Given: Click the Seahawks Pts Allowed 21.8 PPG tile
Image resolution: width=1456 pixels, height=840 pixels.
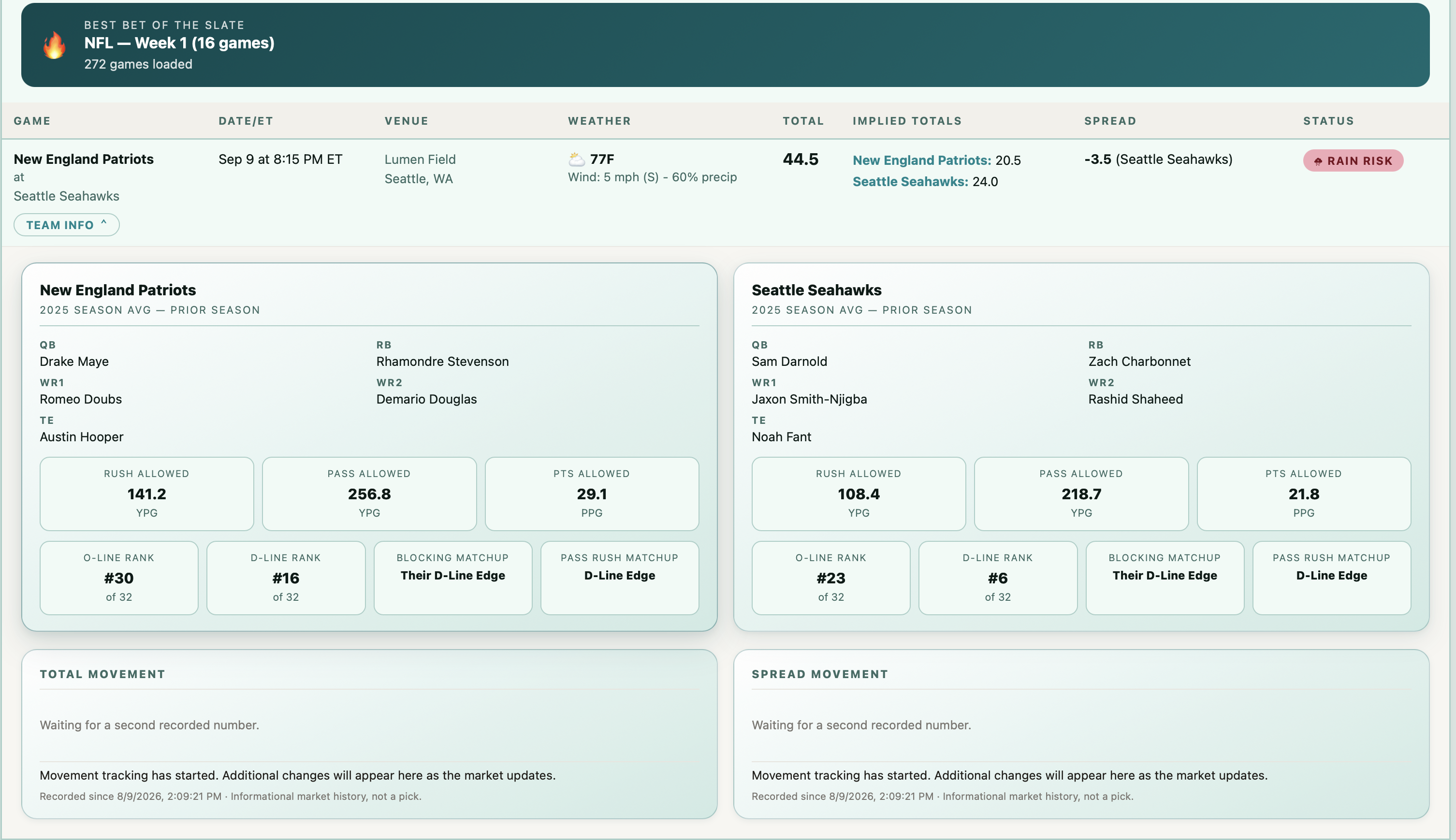Looking at the screenshot, I should pyautogui.click(x=1304, y=494).
